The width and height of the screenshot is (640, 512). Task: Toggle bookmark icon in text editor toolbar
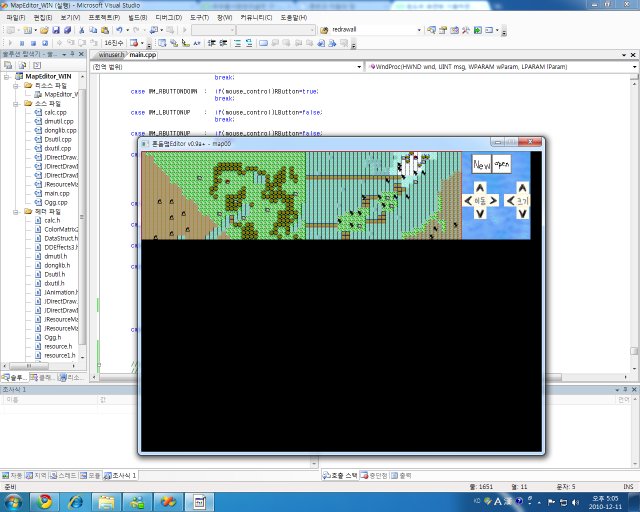pyautogui.click(x=263, y=43)
